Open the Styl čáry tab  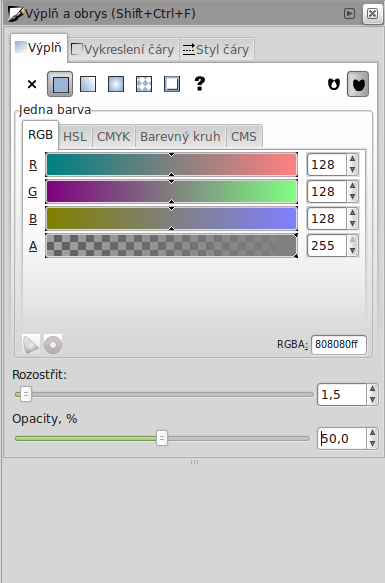[x=216, y=49]
